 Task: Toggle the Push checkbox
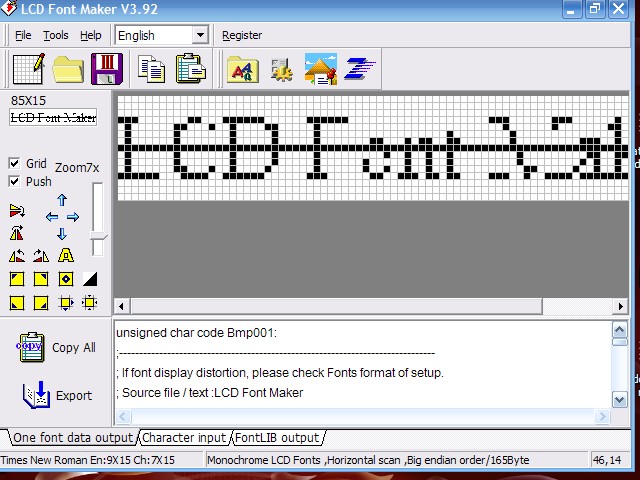point(14,181)
